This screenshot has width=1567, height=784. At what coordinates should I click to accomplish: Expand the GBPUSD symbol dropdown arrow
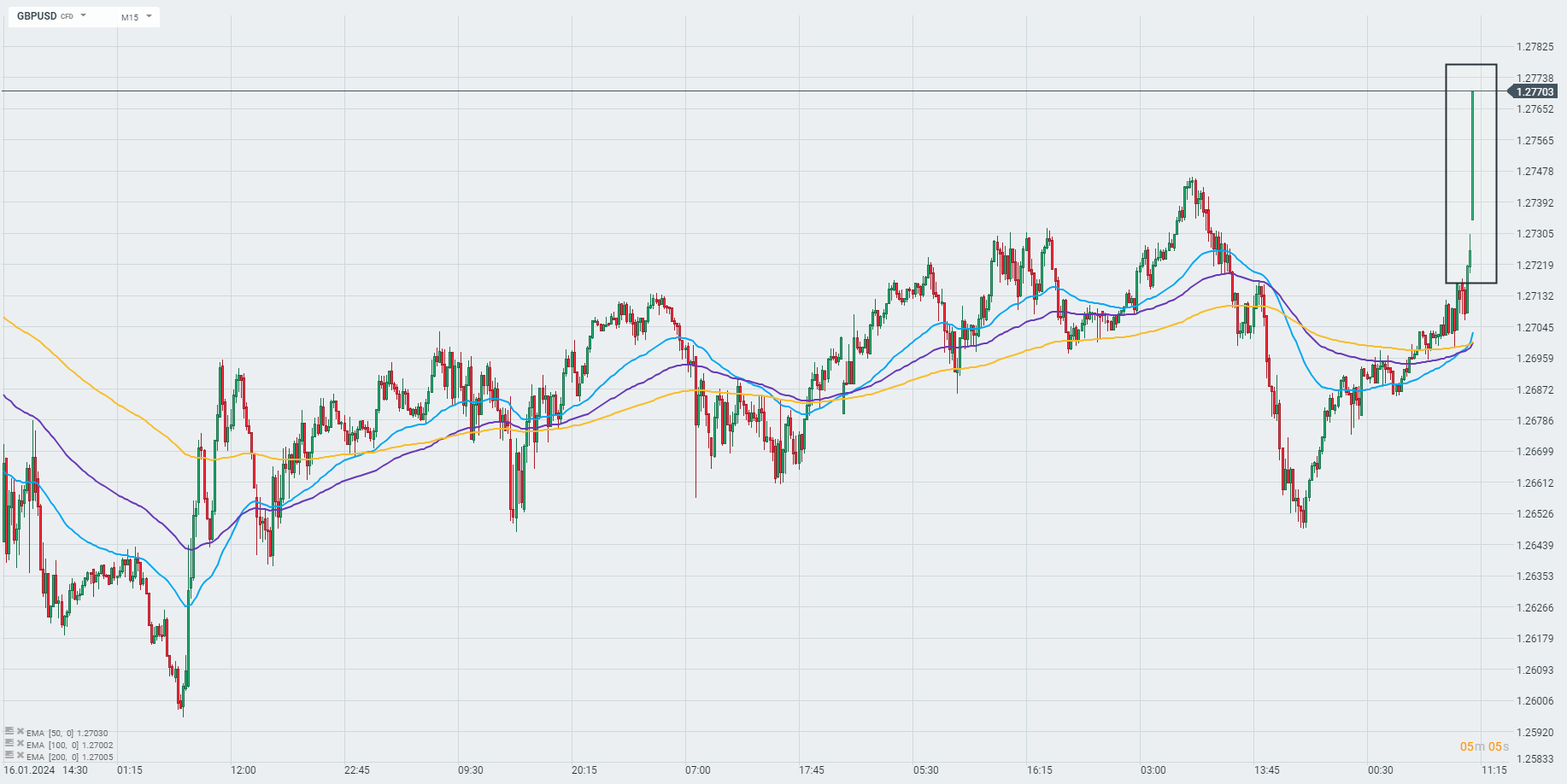(x=84, y=15)
